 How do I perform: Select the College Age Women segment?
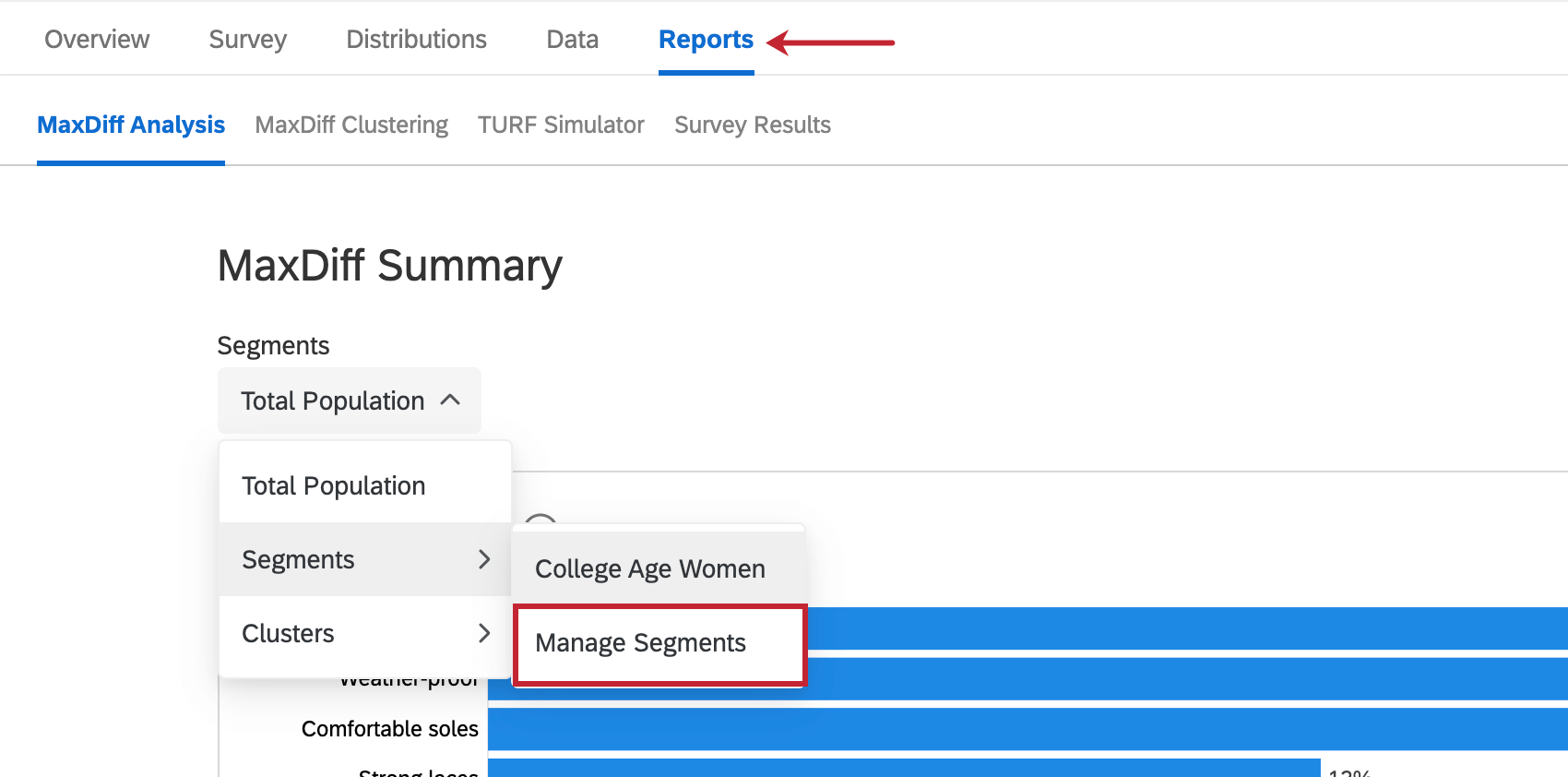tap(649, 568)
